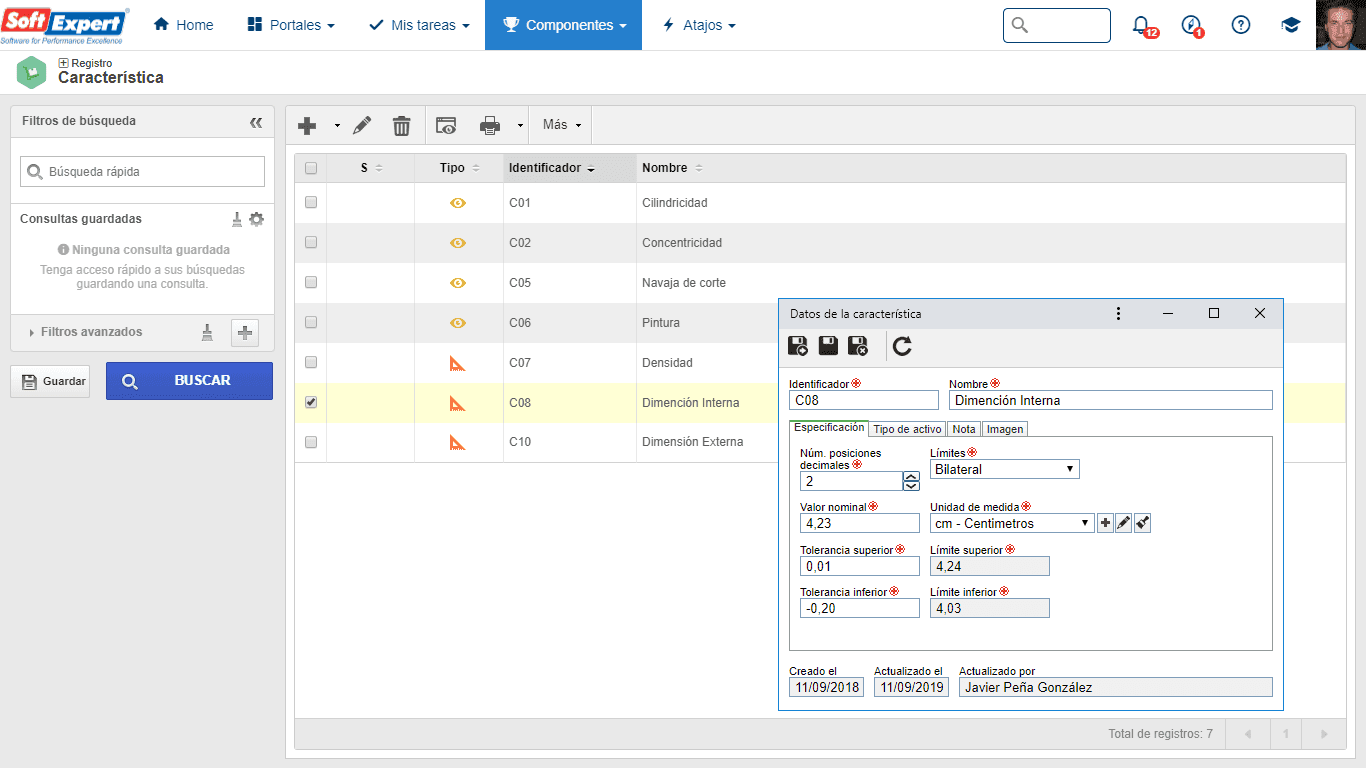Switch to the Tipo de activo tab
This screenshot has width=1366, height=768.
pyautogui.click(x=907, y=429)
